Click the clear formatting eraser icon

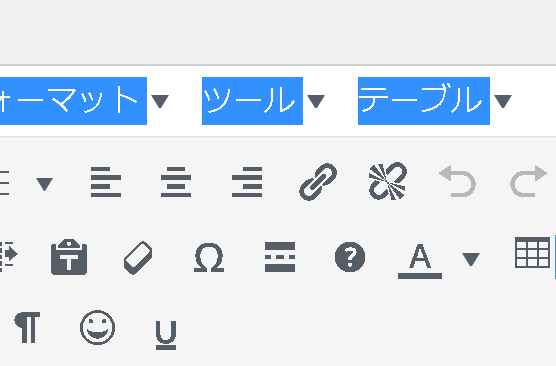[x=138, y=258]
